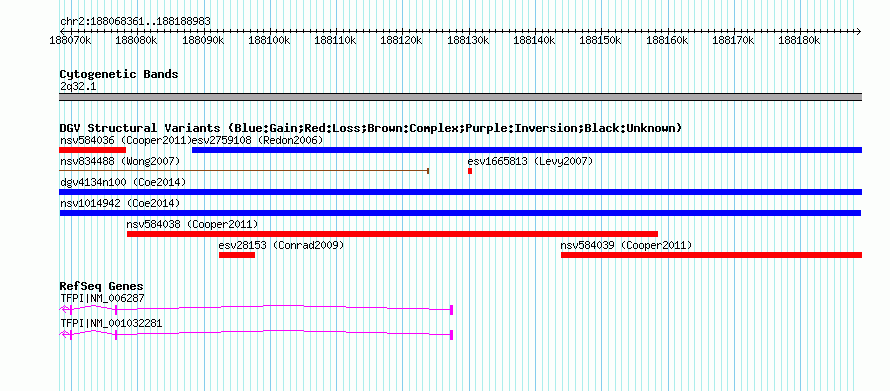Open the nsv1014942 (Coe2014) label

120,203
